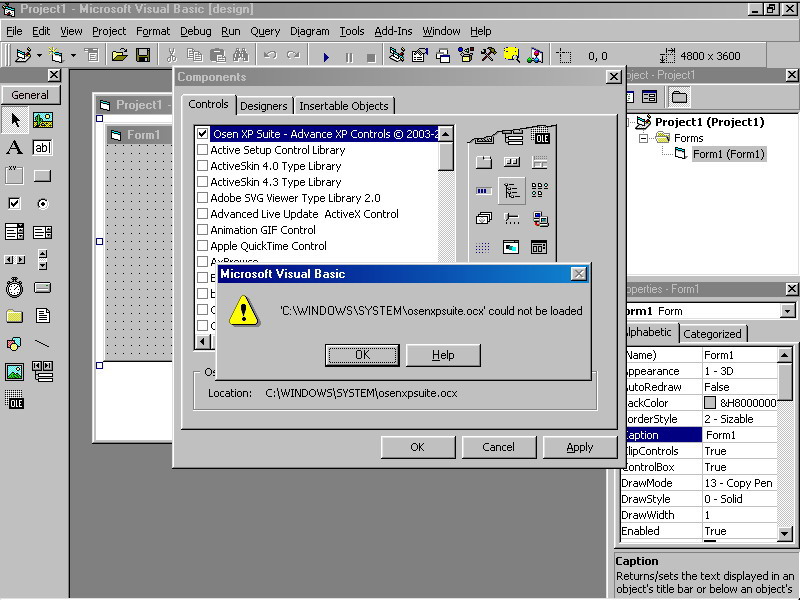This screenshot has height=600, width=800.
Task: Check Active Setup Control Library box
Action: point(203,150)
